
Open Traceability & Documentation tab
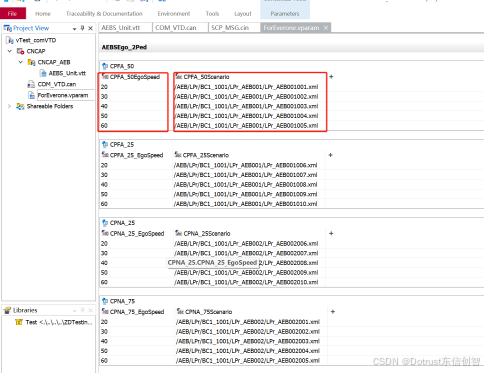pyautogui.click(x=104, y=14)
